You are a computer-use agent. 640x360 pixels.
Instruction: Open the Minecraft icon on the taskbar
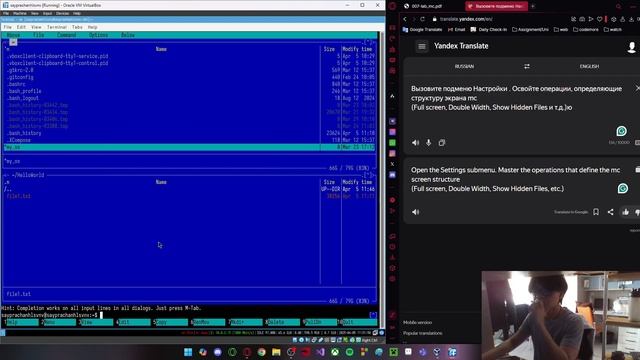click(393, 352)
